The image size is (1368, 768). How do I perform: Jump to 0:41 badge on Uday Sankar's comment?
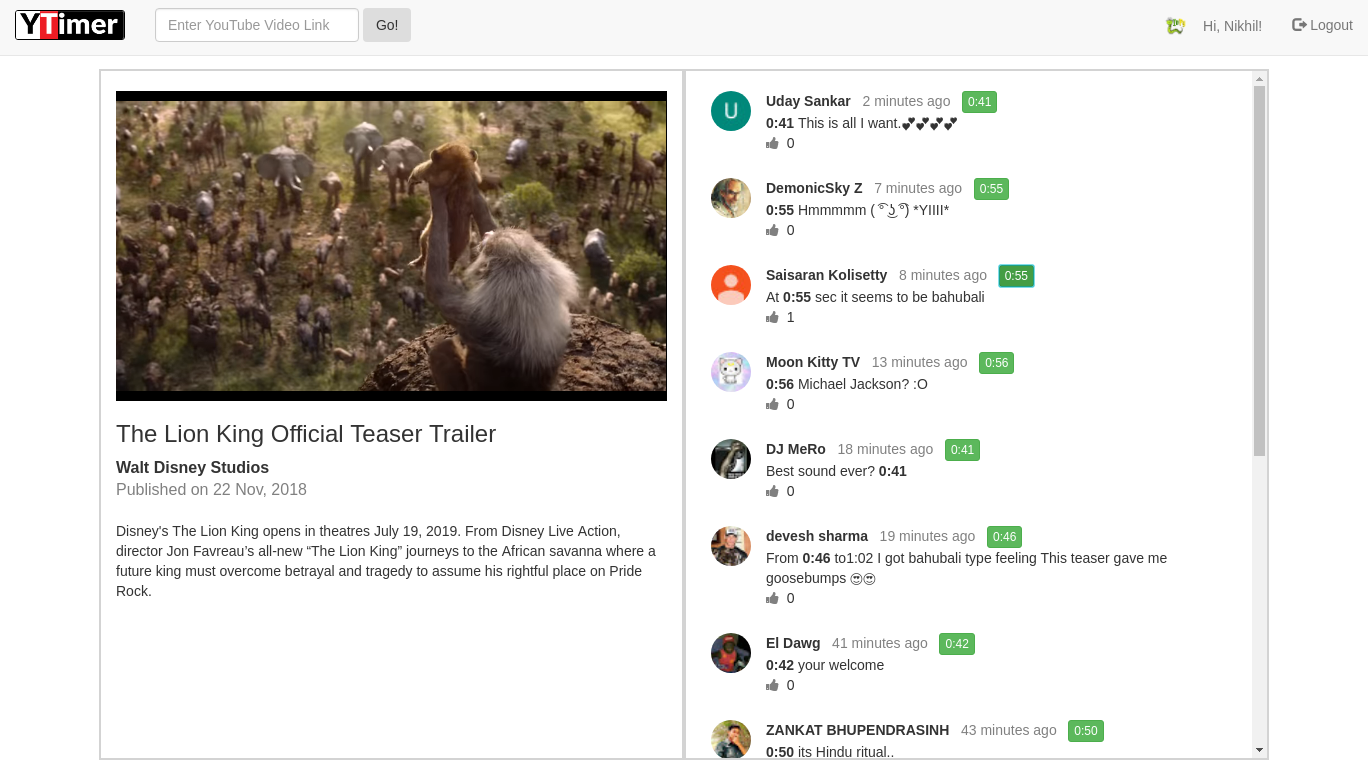coord(979,102)
